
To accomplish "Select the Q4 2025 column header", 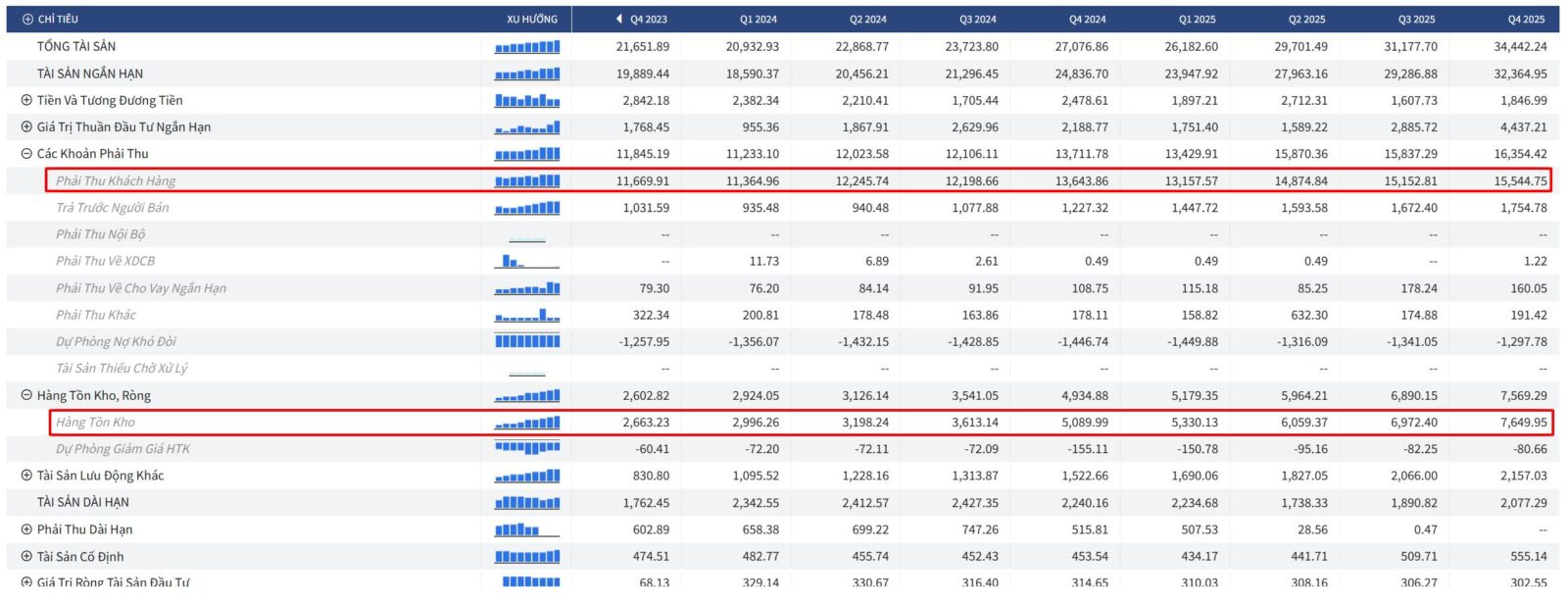I will tap(1526, 20).
